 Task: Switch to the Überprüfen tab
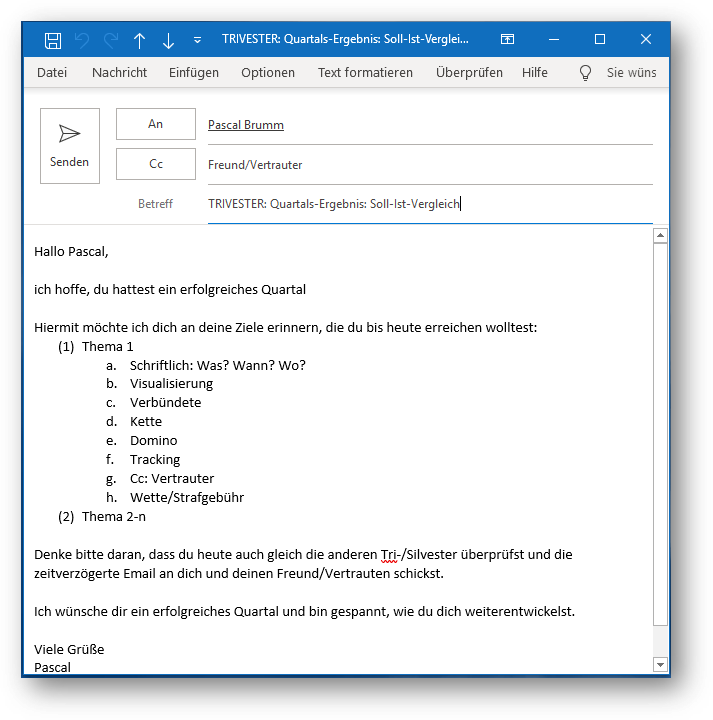[x=469, y=73]
